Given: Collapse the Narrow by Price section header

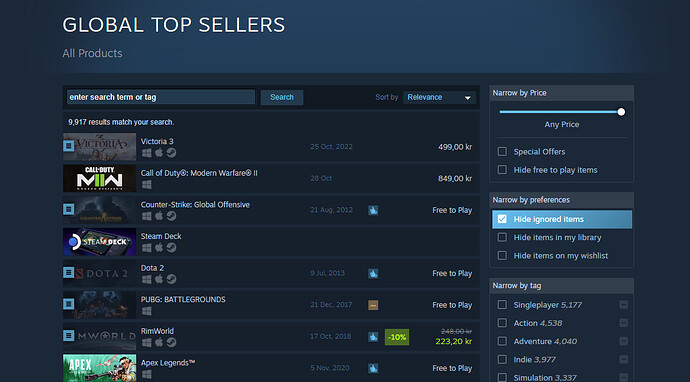Looking at the screenshot, I should coord(562,93).
